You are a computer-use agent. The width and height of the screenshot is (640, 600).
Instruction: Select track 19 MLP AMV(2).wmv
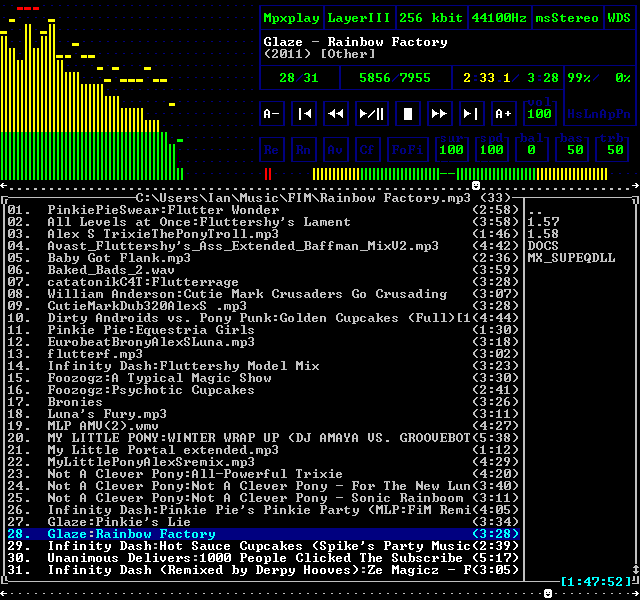tap(263, 426)
